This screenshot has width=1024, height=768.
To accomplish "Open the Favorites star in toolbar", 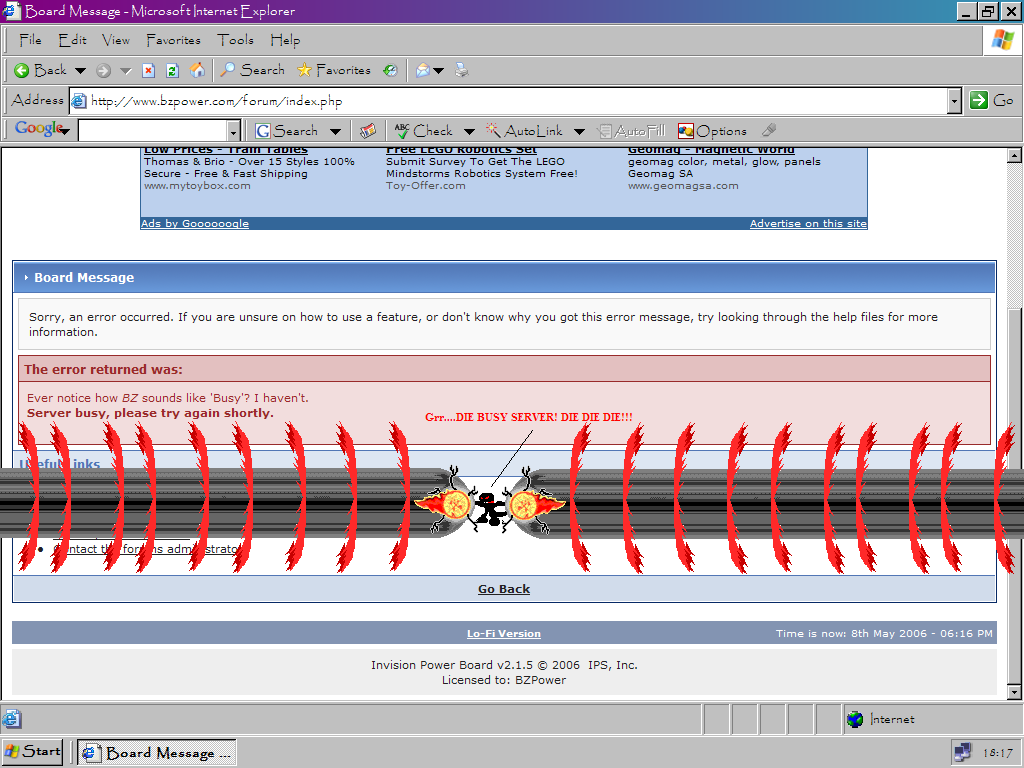I will (333, 70).
